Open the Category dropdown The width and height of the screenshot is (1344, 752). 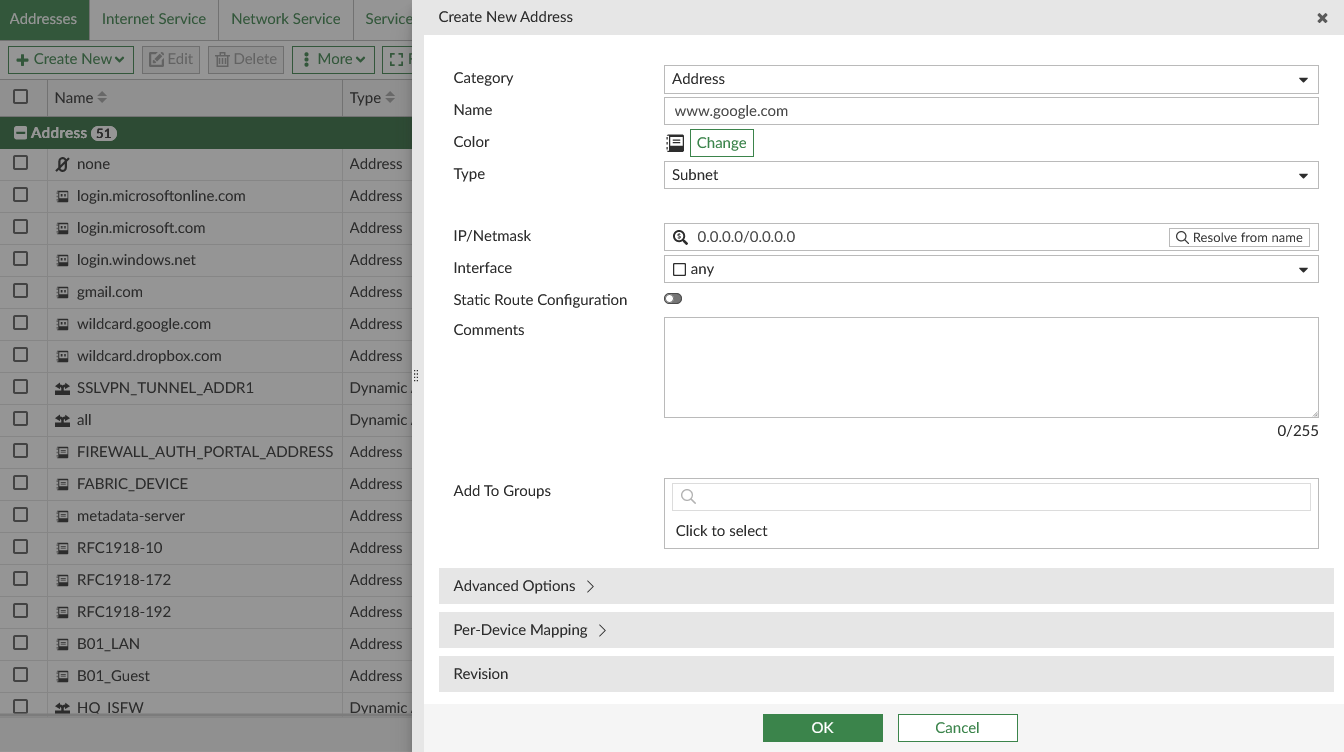click(990, 79)
